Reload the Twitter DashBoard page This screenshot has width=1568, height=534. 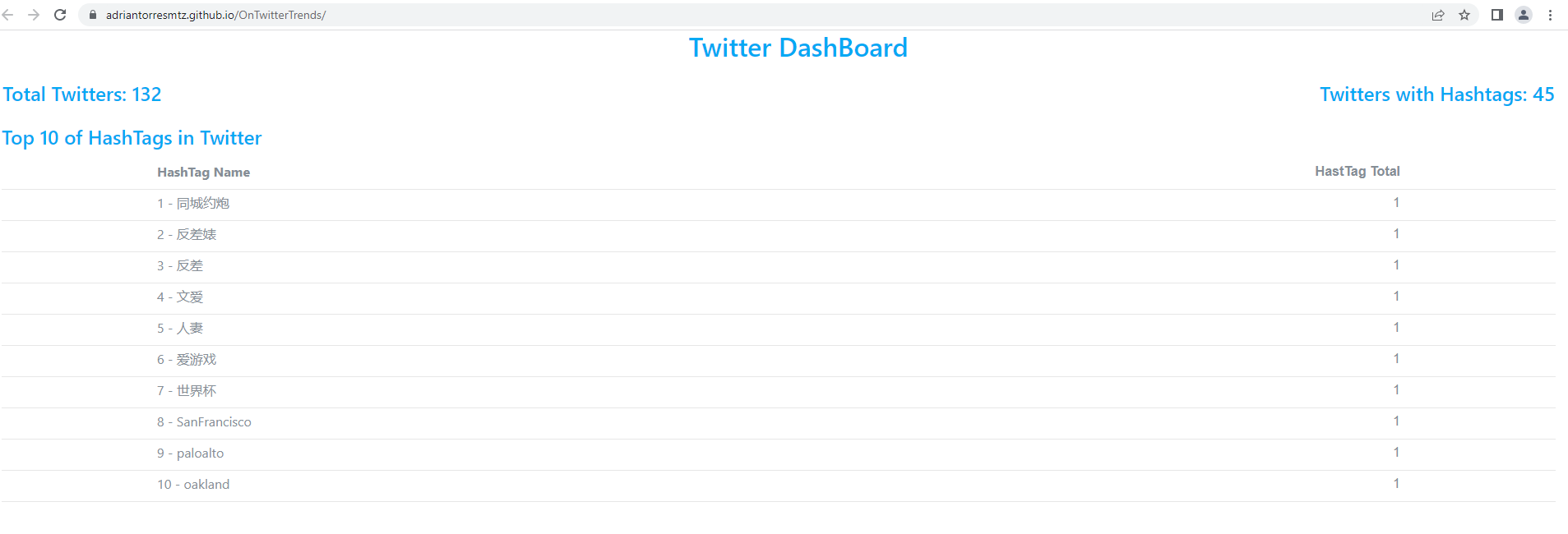pos(58,14)
